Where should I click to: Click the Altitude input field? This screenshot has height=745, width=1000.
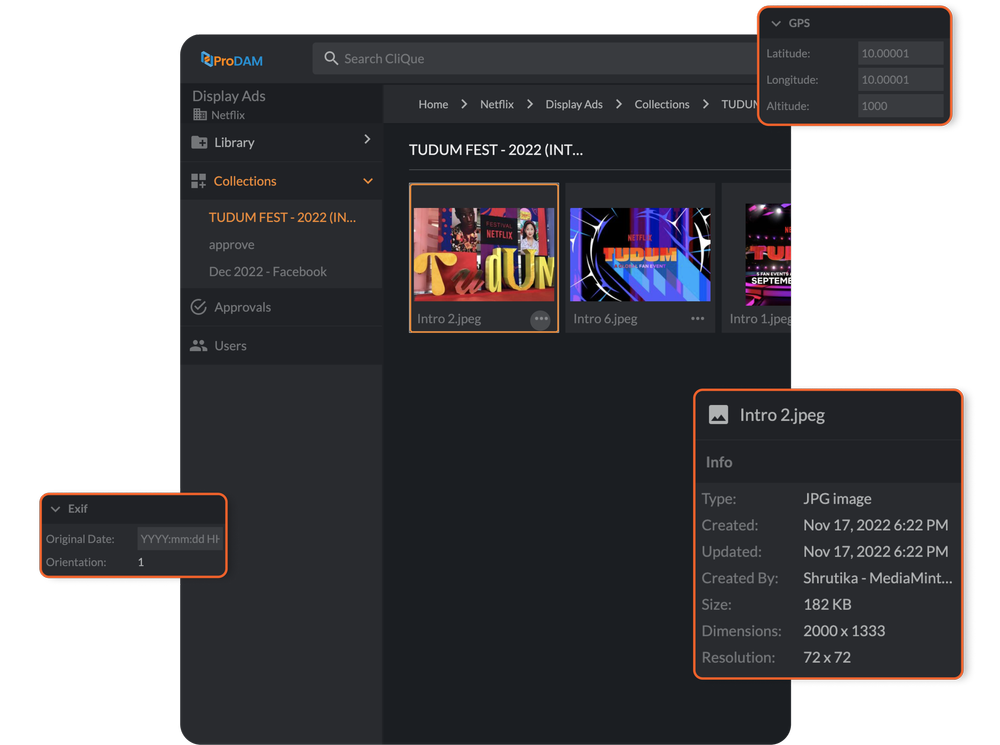(x=900, y=106)
